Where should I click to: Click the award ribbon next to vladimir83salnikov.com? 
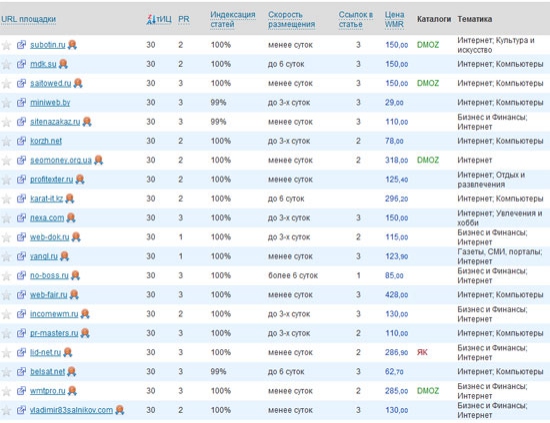coord(120,410)
